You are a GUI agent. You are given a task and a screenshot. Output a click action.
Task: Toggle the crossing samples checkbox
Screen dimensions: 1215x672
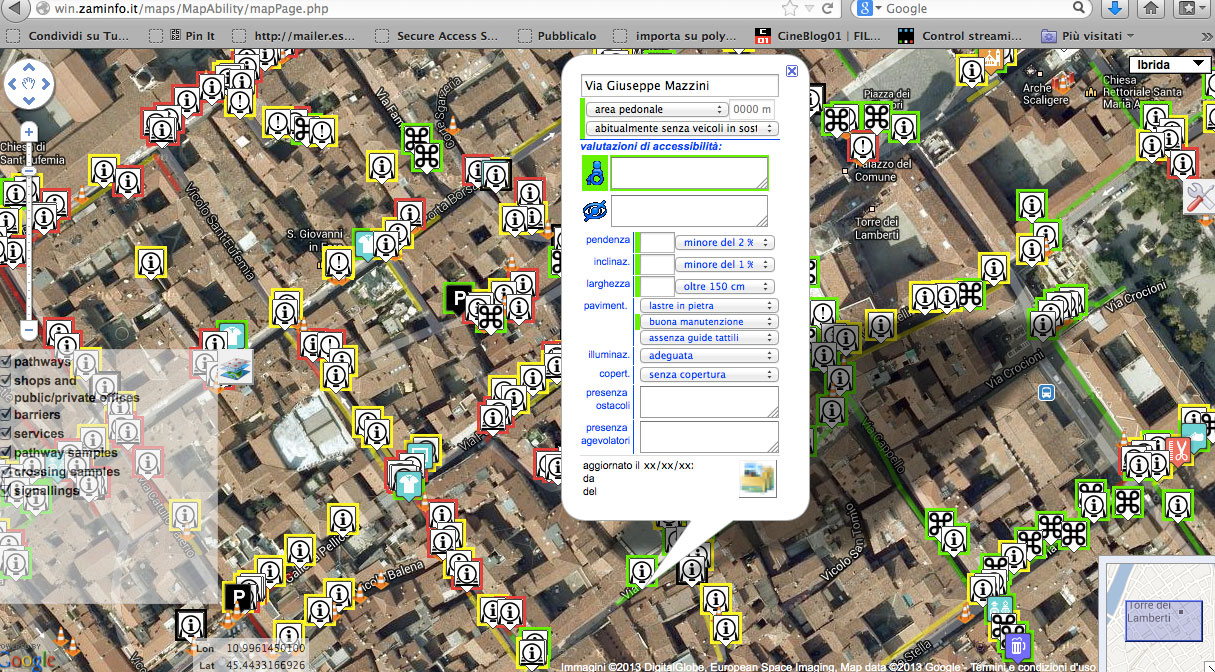[6, 471]
